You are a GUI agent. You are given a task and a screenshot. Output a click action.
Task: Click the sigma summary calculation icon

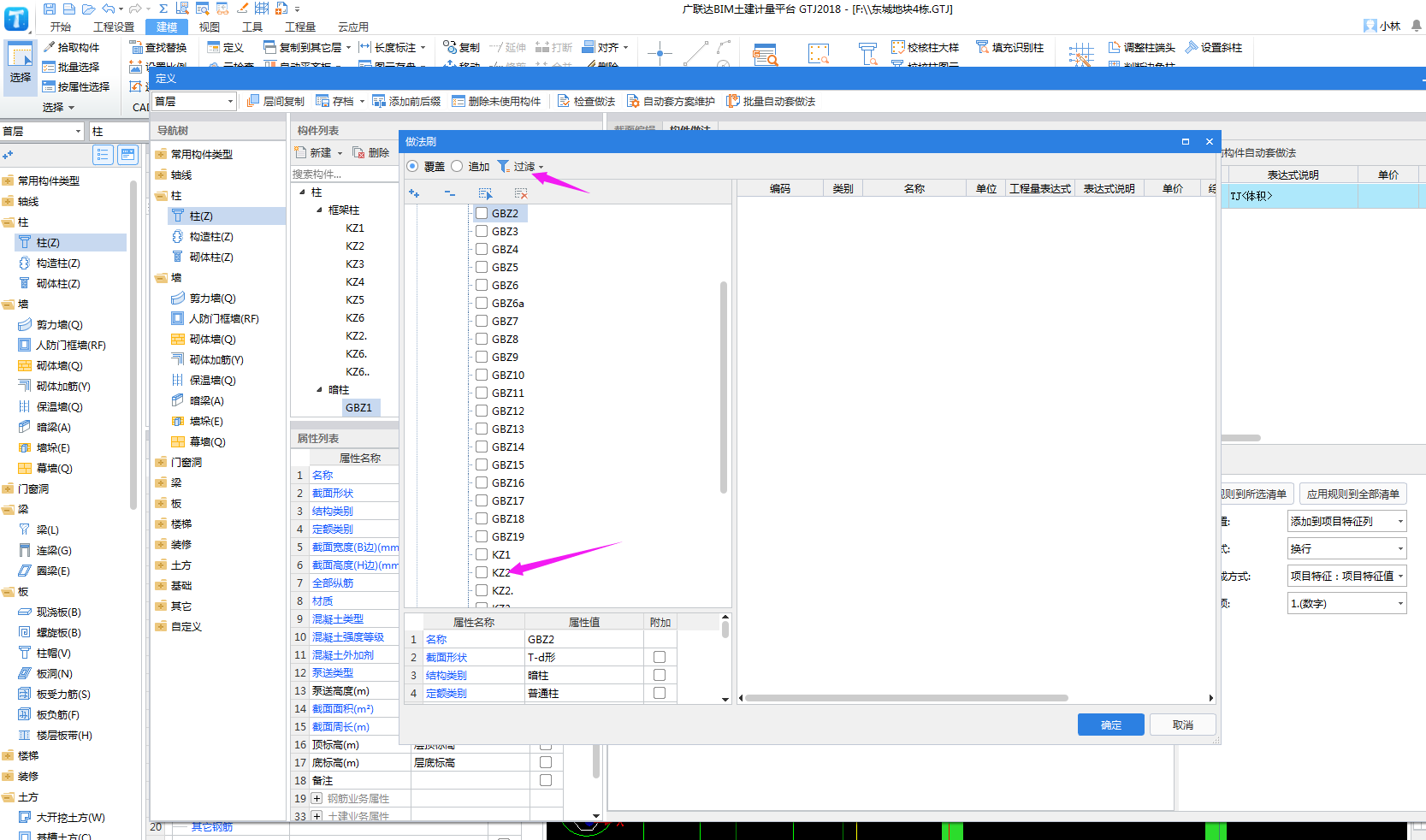[163, 9]
